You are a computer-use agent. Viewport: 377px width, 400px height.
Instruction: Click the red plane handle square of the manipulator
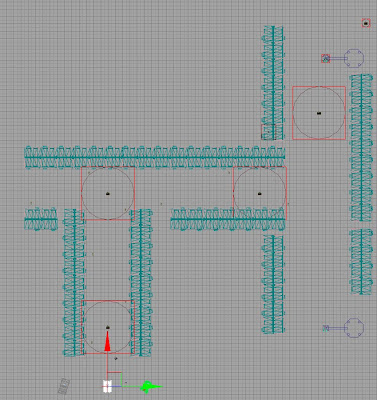coord(114,379)
